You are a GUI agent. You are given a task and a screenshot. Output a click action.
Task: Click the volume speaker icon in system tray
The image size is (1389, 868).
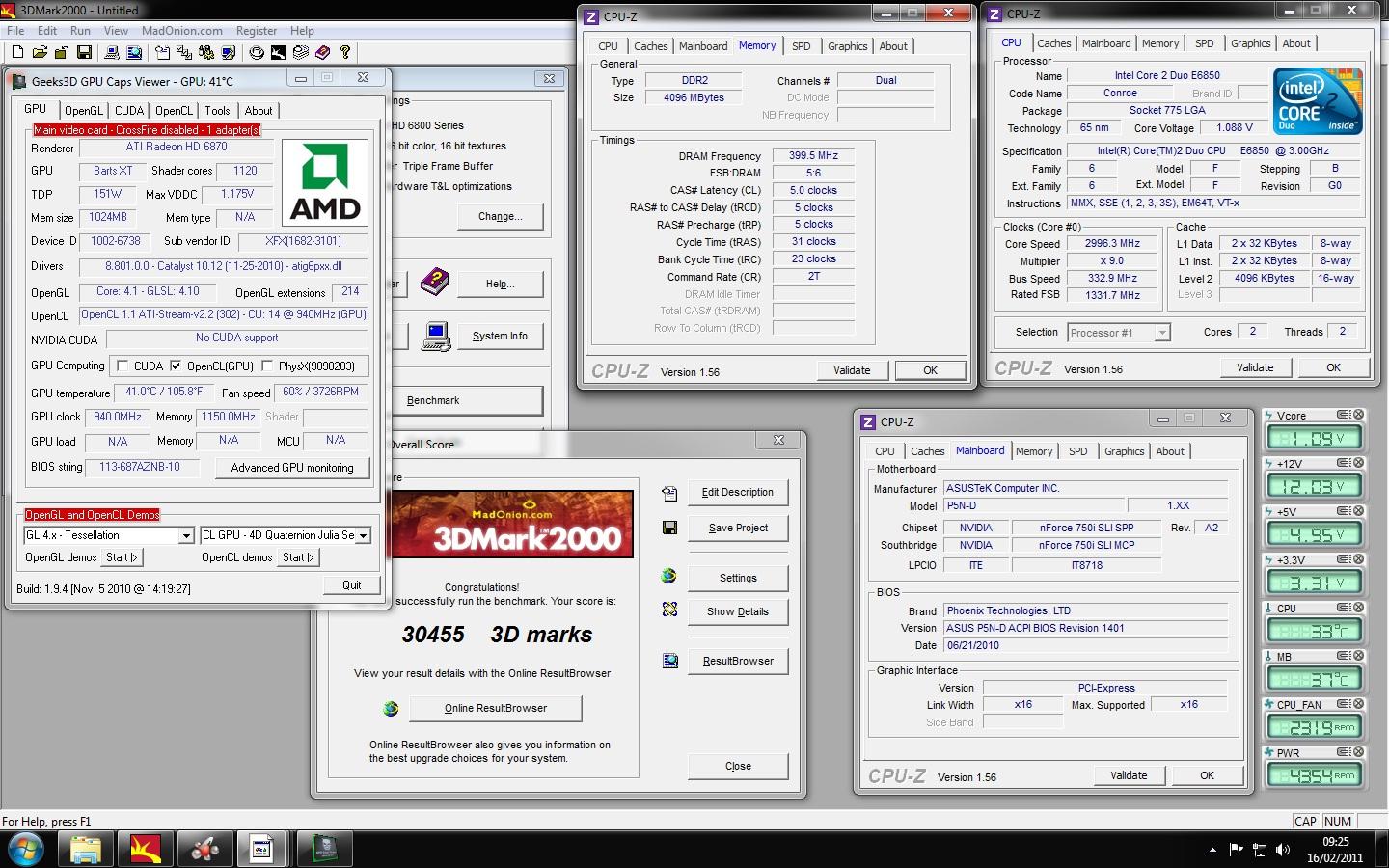pyautogui.click(x=1282, y=850)
